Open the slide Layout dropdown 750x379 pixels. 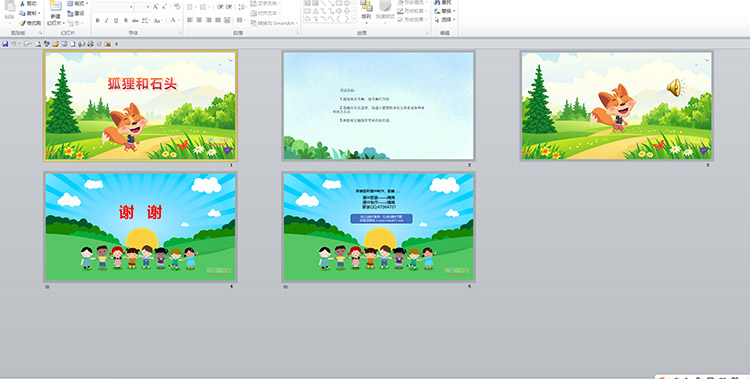78,3
